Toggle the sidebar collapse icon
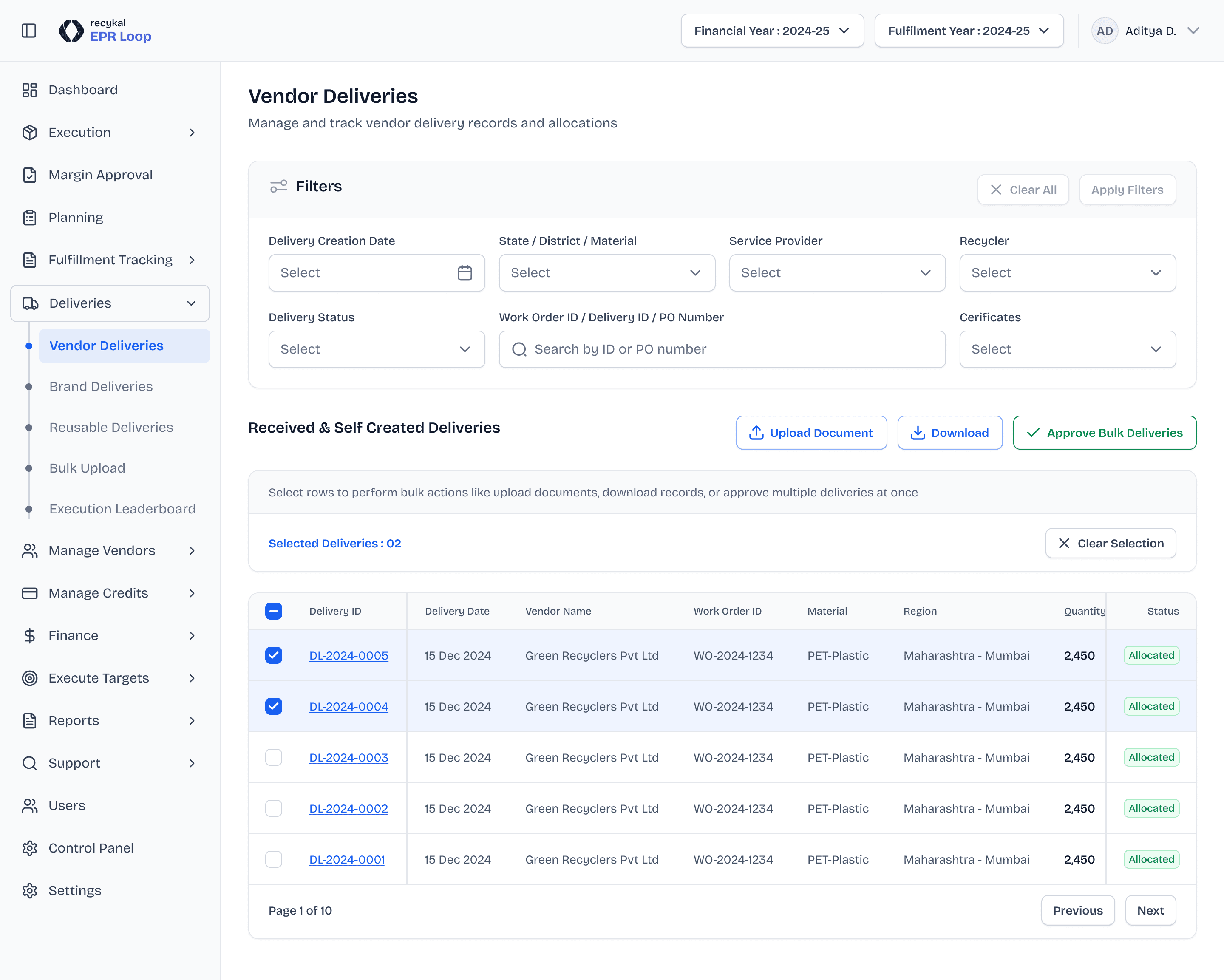 click(x=29, y=31)
